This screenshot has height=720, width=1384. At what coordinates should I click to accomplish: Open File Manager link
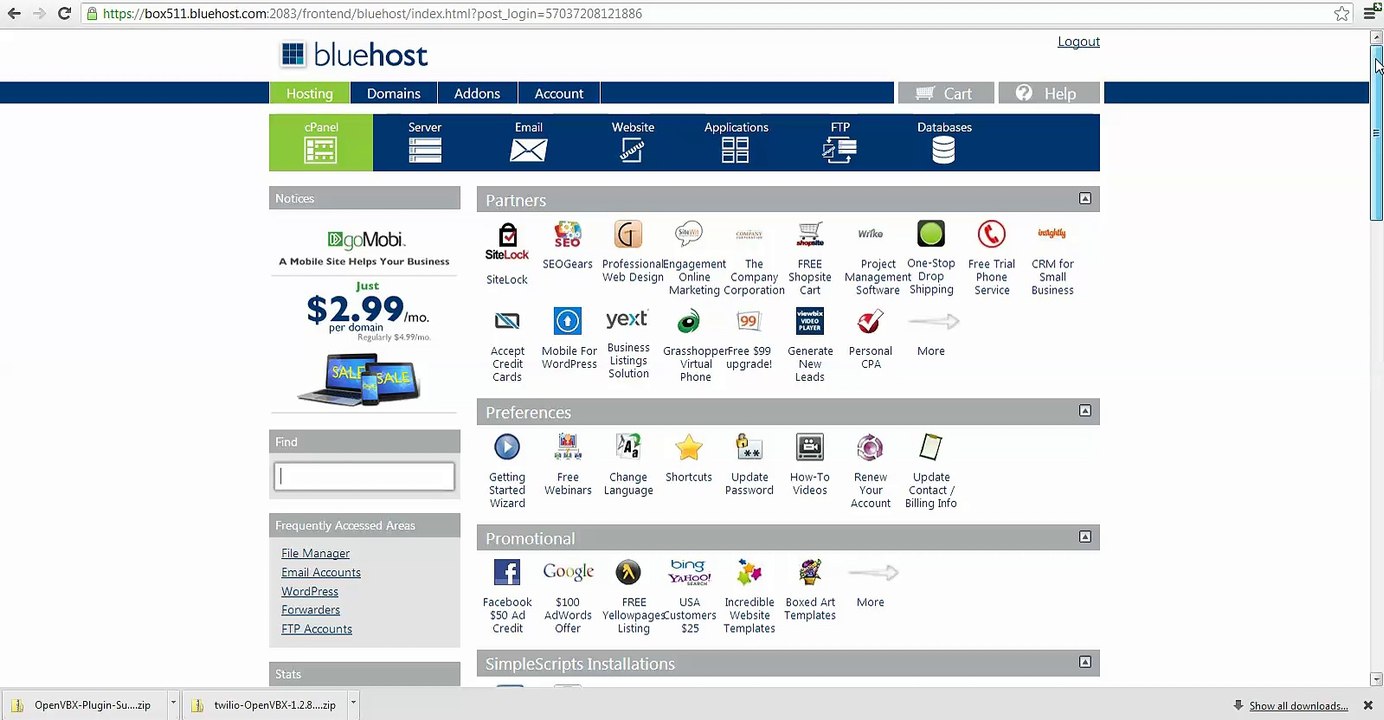[315, 553]
